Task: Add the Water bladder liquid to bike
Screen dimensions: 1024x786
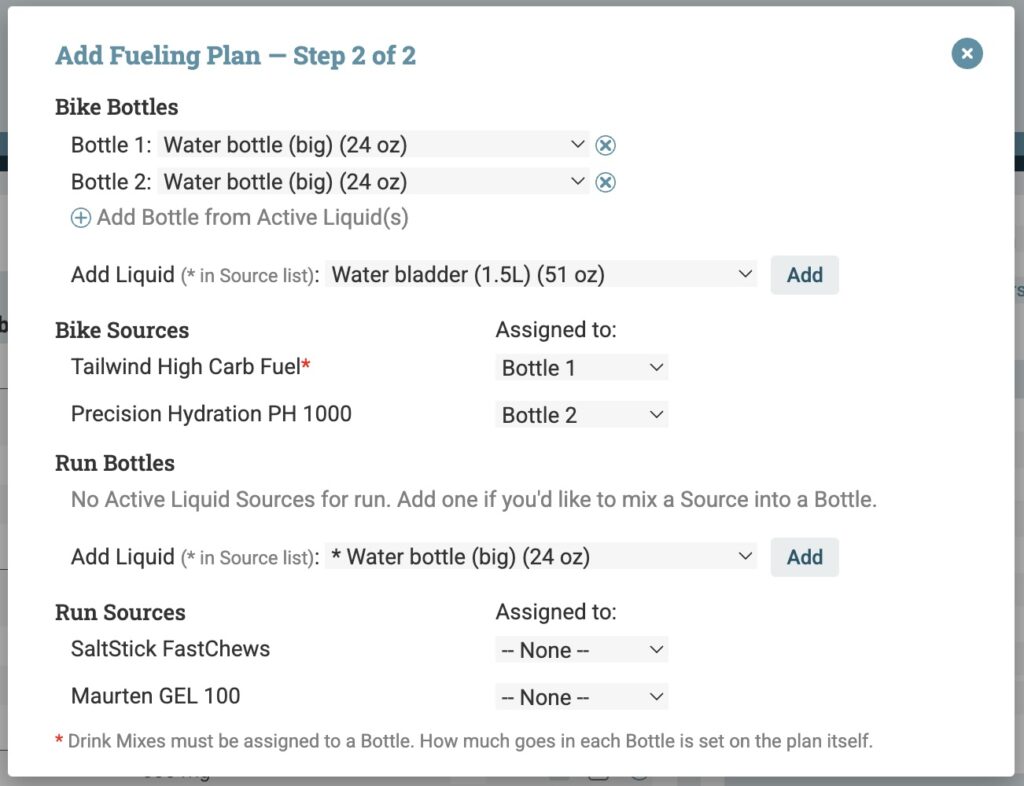Action: pos(804,275)
